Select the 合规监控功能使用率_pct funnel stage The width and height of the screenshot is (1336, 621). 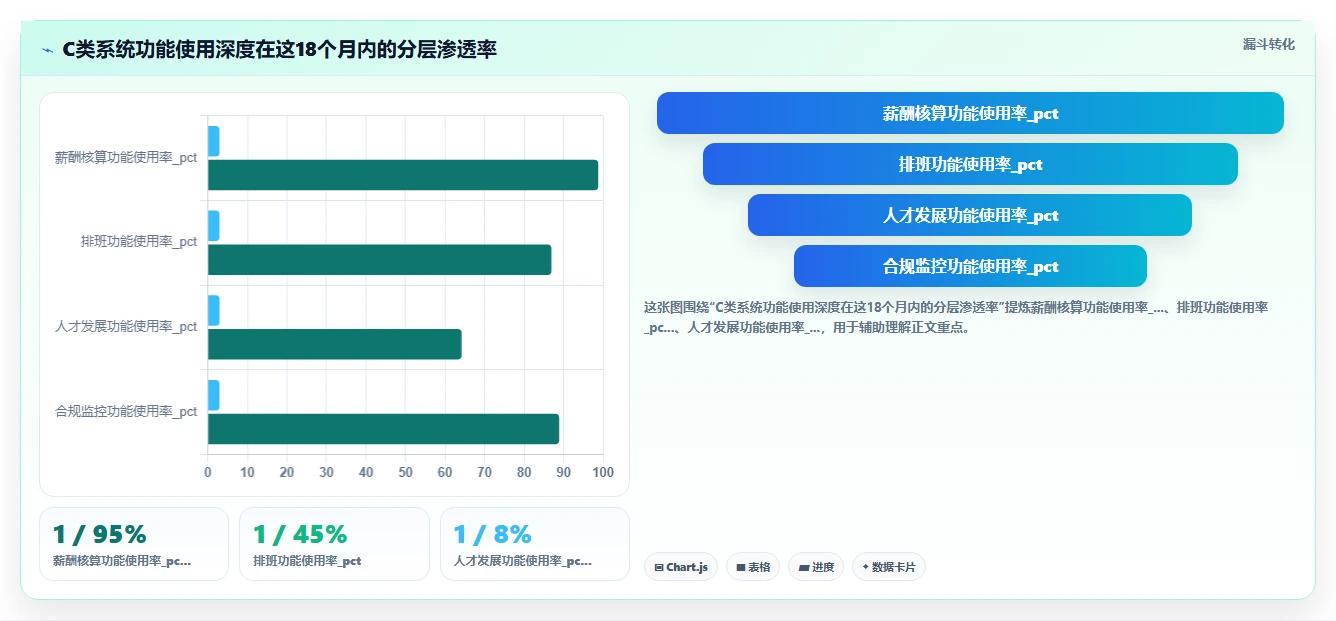pyautogui.click(x=970, y=266)
